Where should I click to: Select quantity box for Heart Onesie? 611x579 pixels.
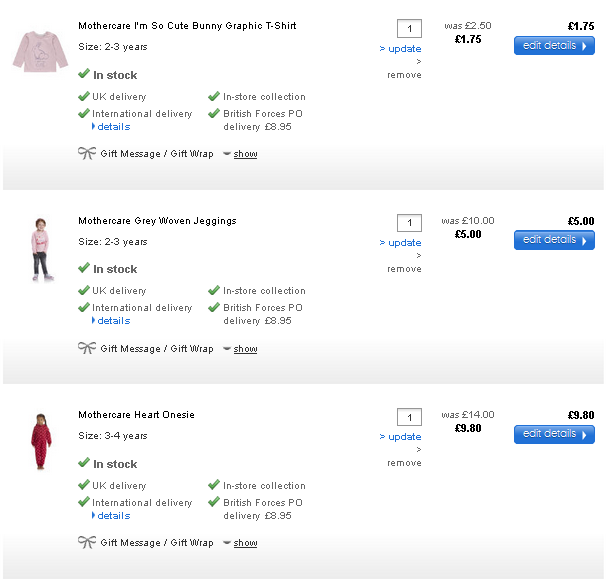click(x=409, y=417)
